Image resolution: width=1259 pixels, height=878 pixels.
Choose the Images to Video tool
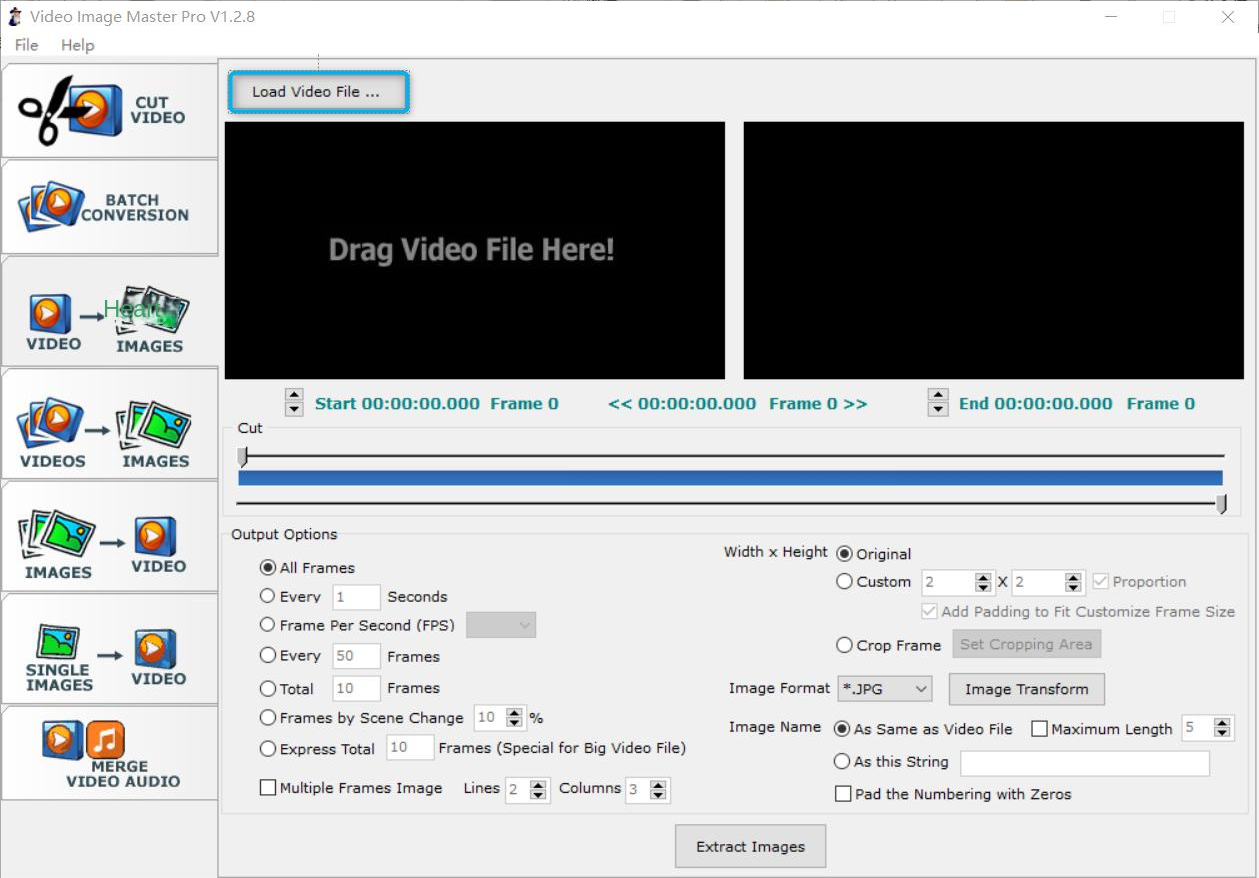point(108,537)
